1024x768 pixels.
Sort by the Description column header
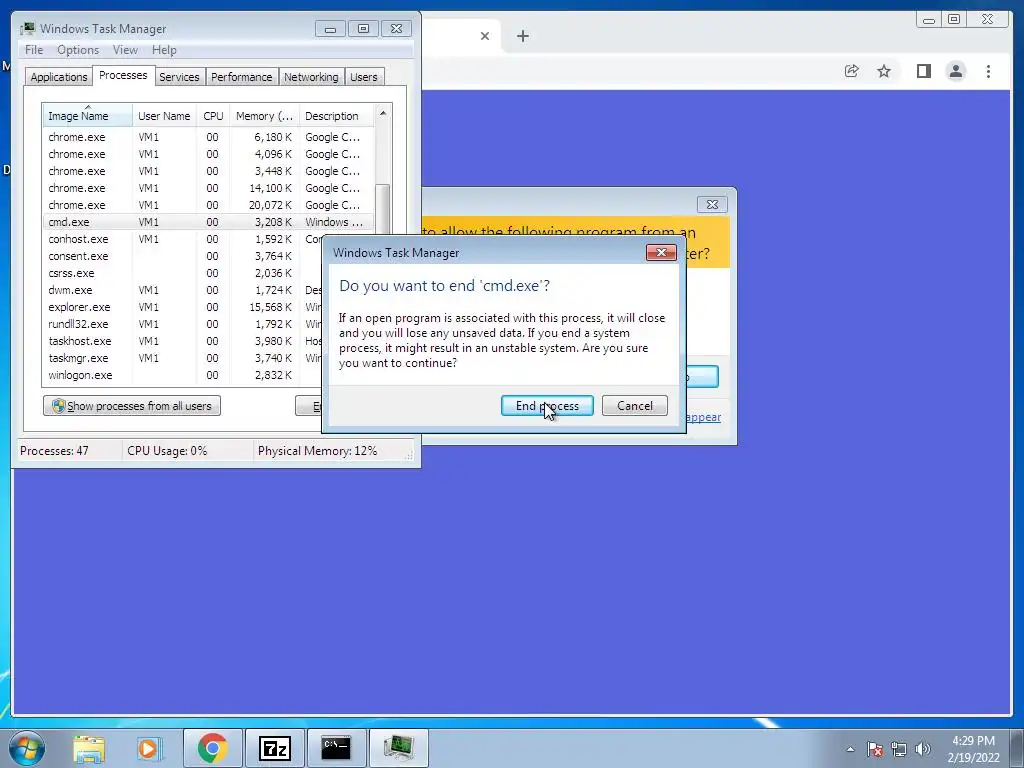click(x=336, y=116)
